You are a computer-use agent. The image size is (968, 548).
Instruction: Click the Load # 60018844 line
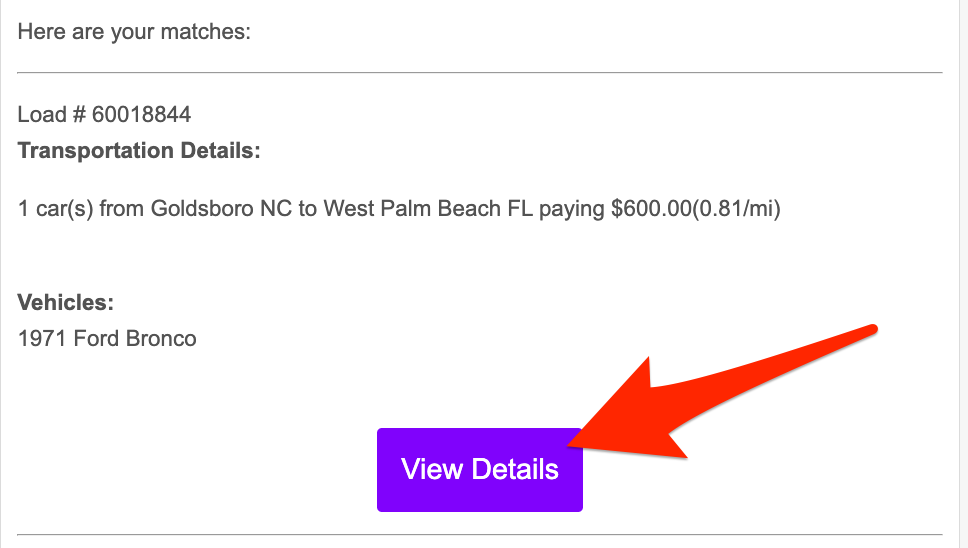[104, 114]
